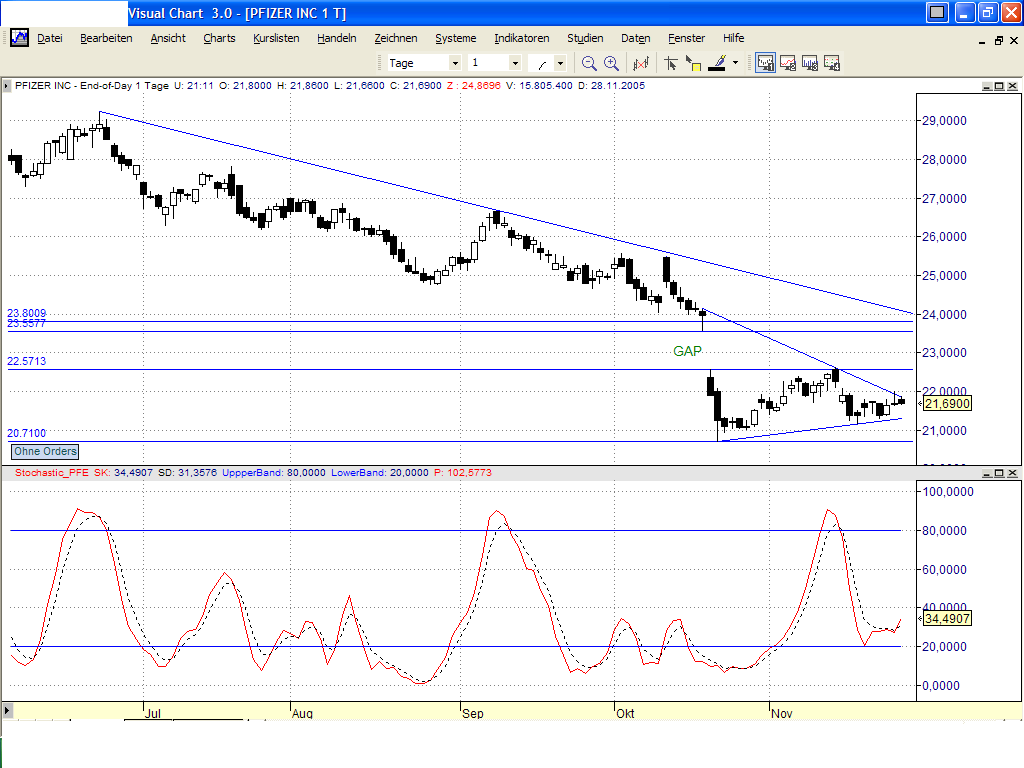
Task: Select the pointer with yellow note tool
Action: click(x=693, y=63)
